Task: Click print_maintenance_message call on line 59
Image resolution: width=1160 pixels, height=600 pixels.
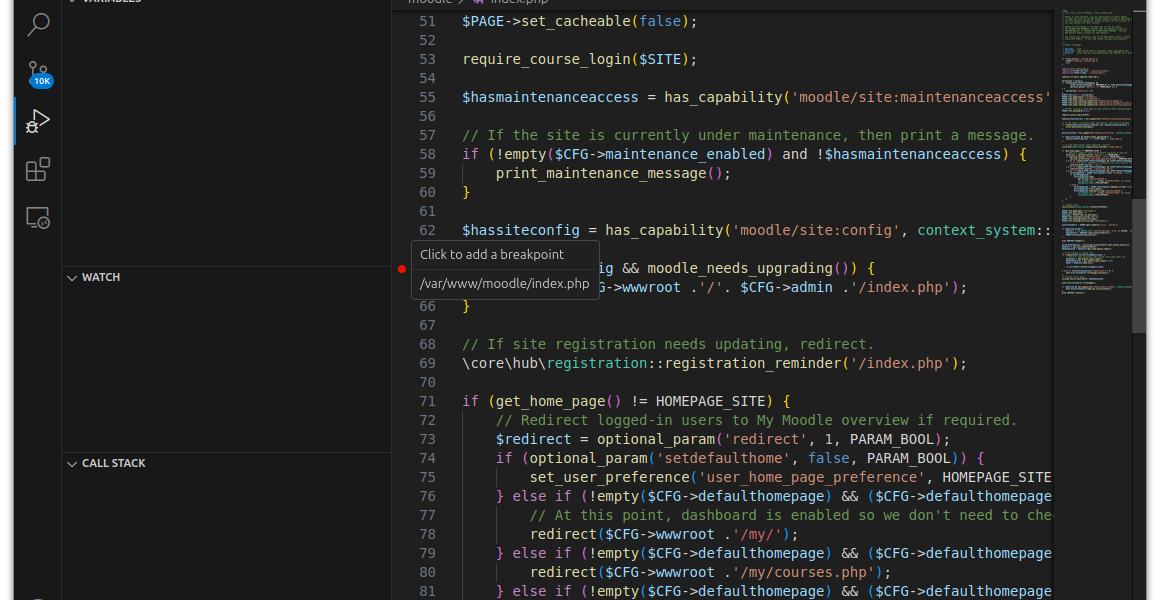Action: [601, 173]
